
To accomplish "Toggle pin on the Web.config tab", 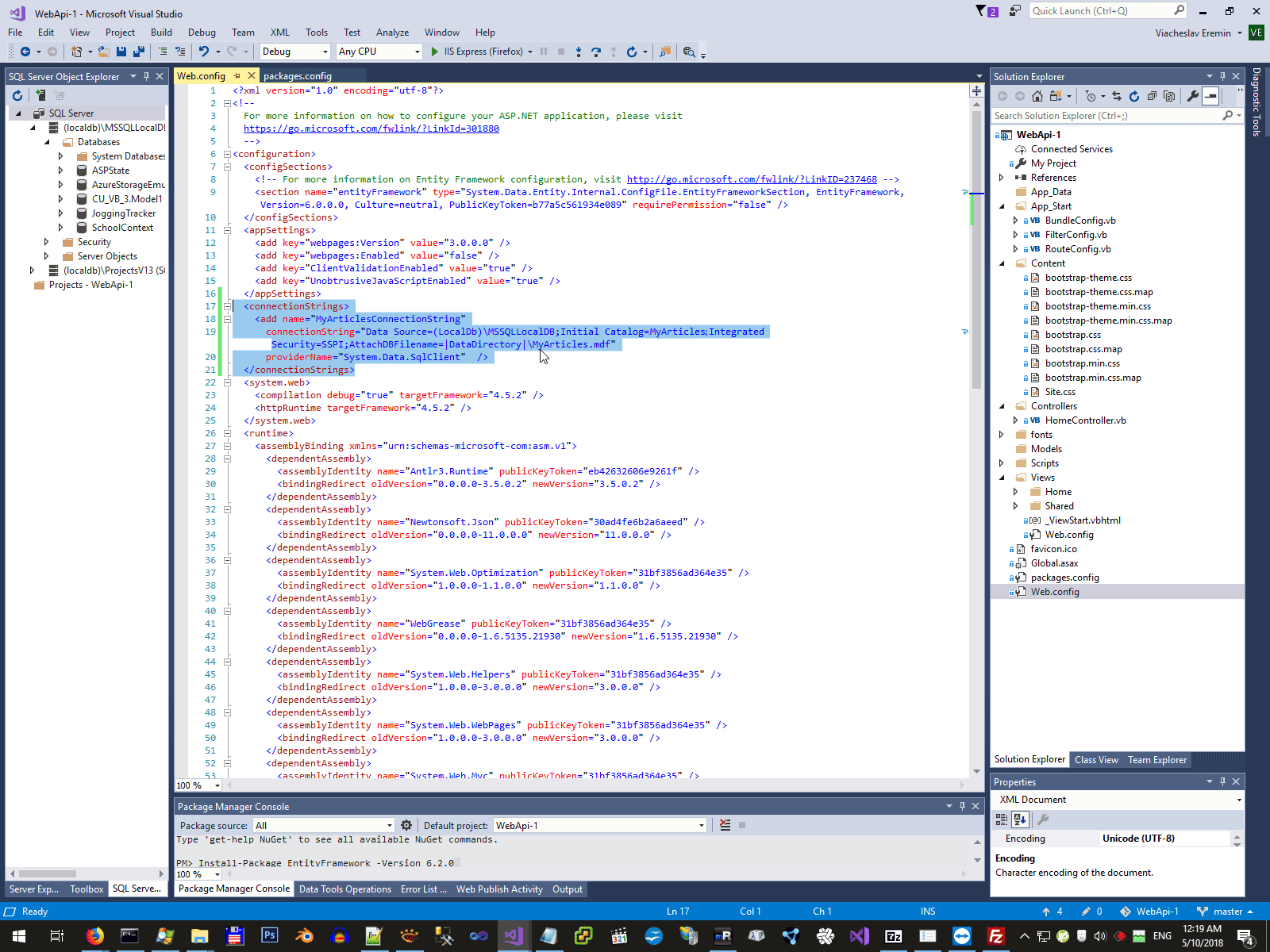I will tap(237, 76).
